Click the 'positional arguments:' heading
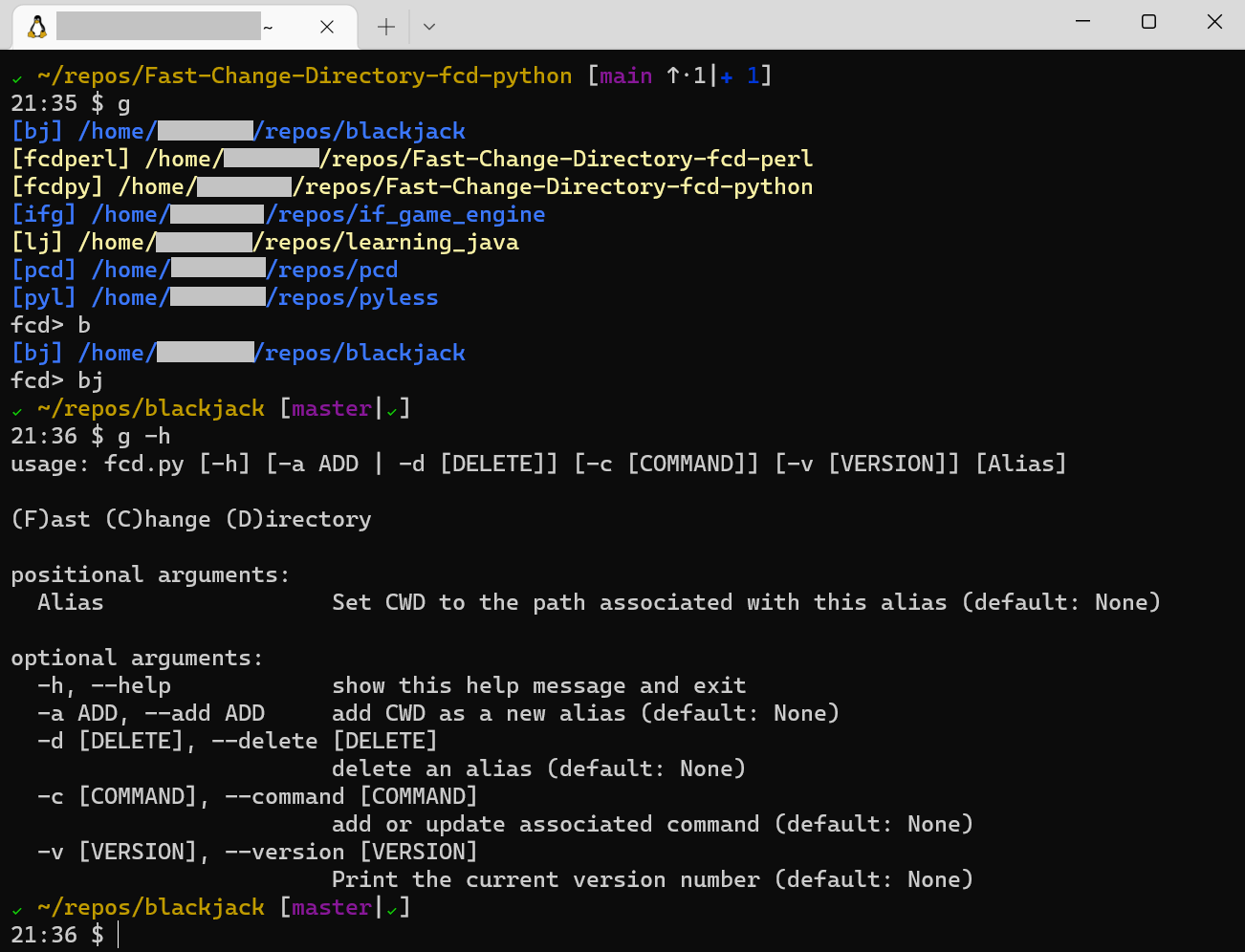Screen dimensions: 1245x952 (150, 574)
